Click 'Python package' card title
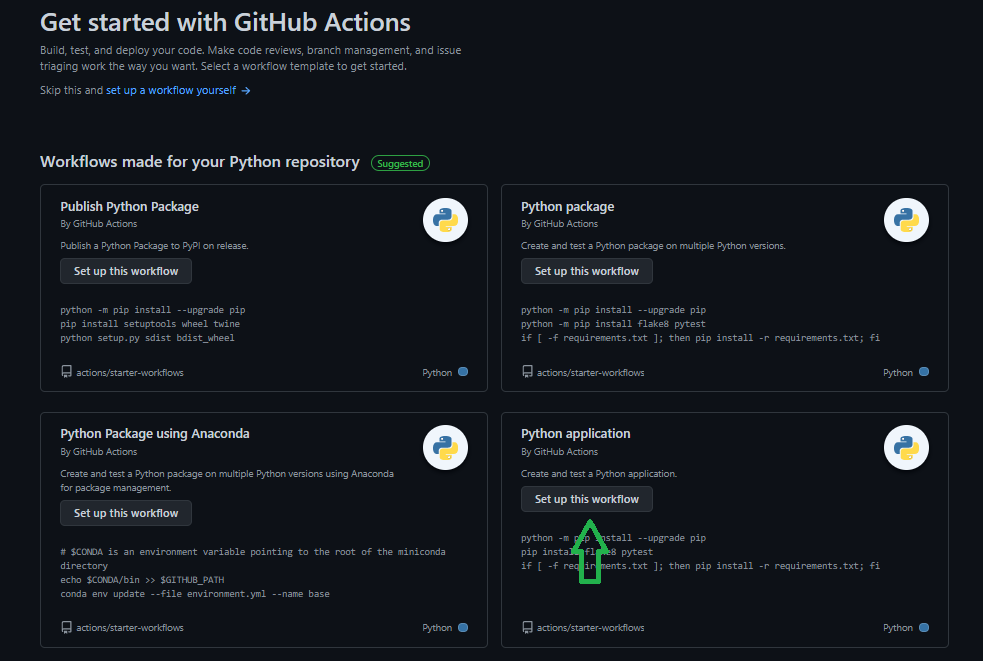The height and width of the screenshot is (661, 983). 567,206
